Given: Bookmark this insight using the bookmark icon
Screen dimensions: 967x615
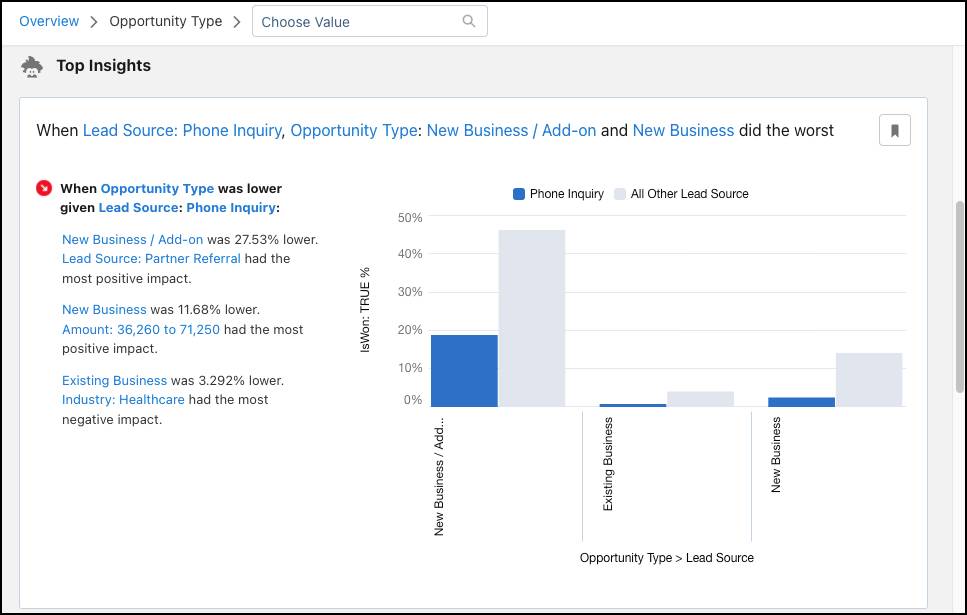Looking at the screenshot, I should click(x=895, y=129).
